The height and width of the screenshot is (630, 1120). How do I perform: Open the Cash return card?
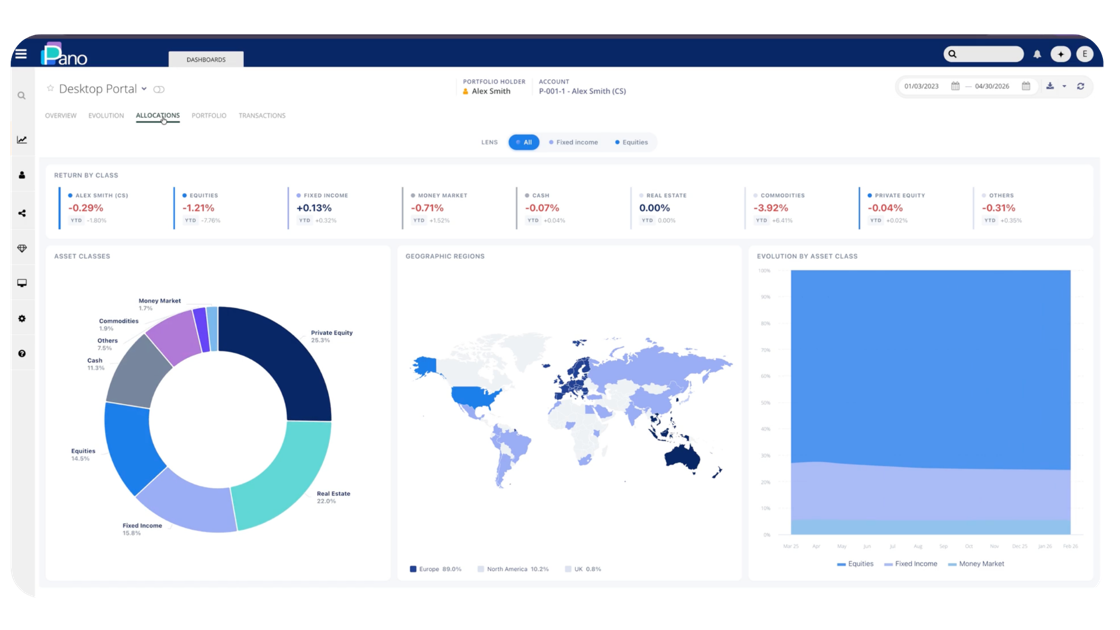coord(571,208)
